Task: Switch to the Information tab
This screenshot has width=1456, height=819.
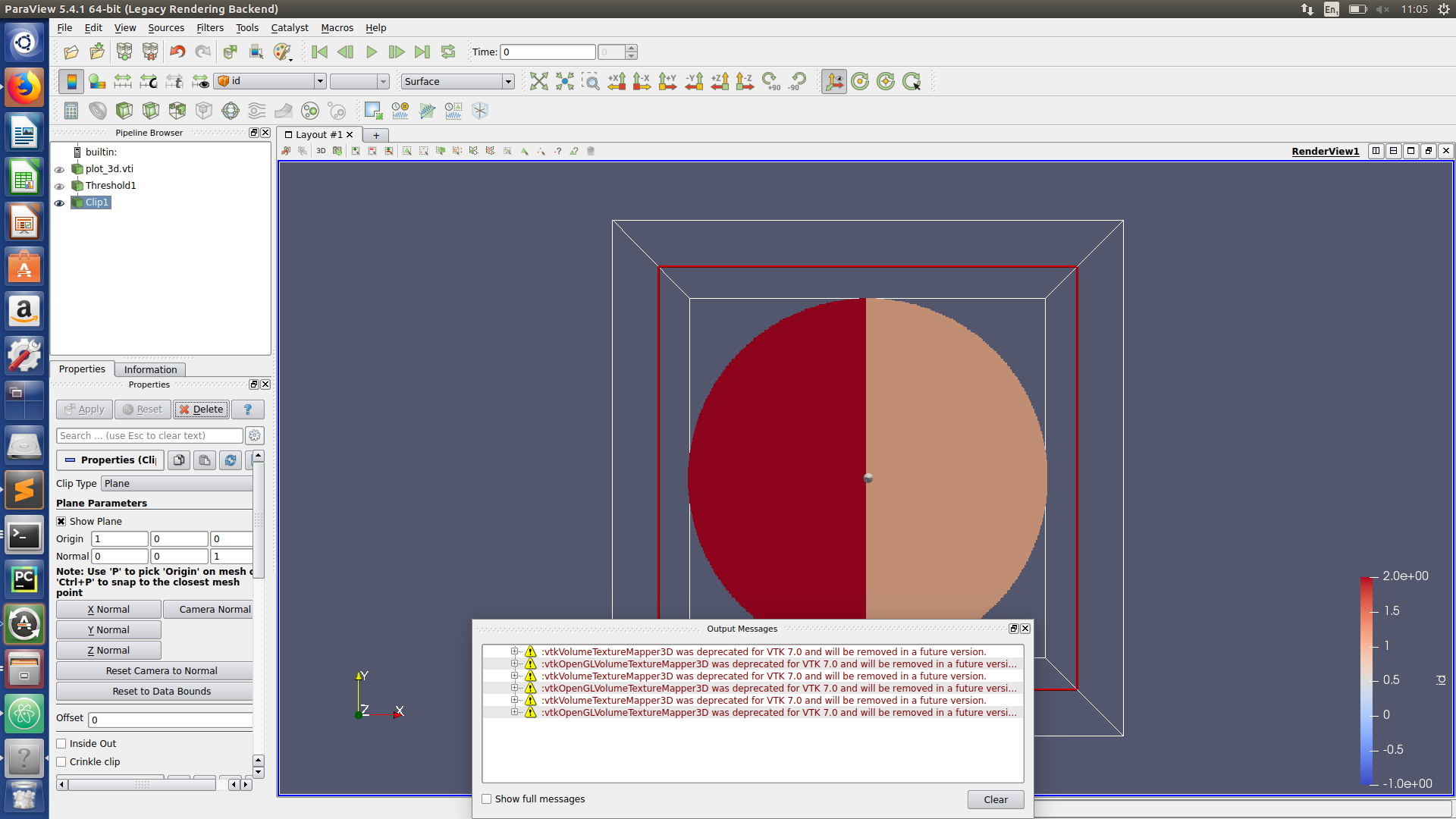Action: 150,369
